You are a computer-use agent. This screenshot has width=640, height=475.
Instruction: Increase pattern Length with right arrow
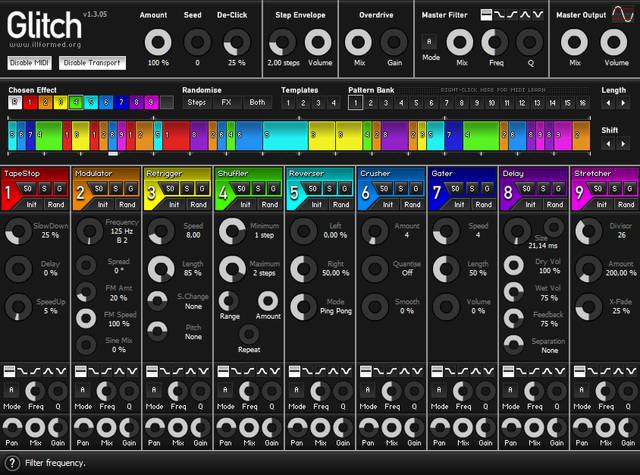point(623,103)
